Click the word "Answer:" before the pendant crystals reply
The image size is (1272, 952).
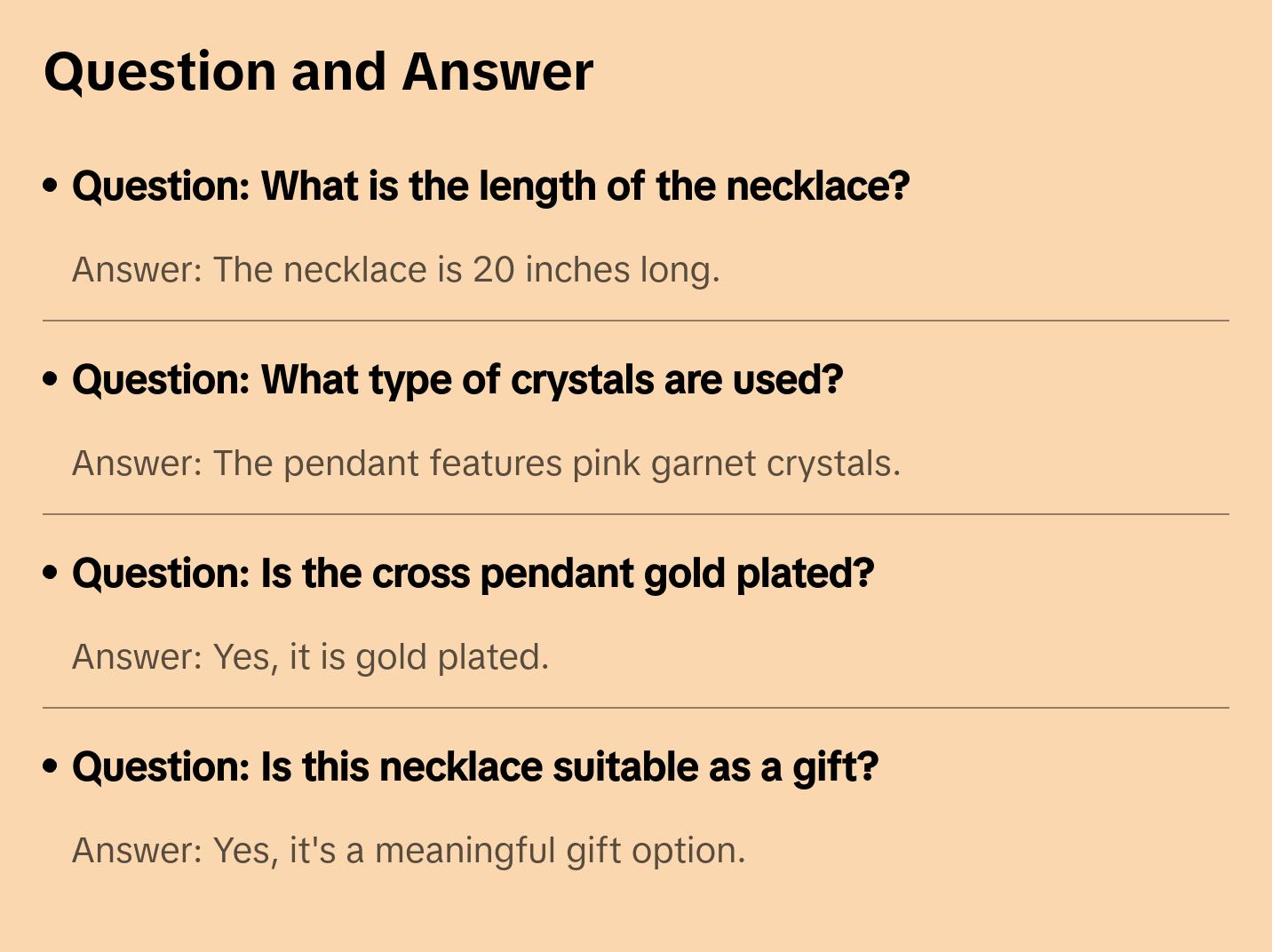[138, 464]
